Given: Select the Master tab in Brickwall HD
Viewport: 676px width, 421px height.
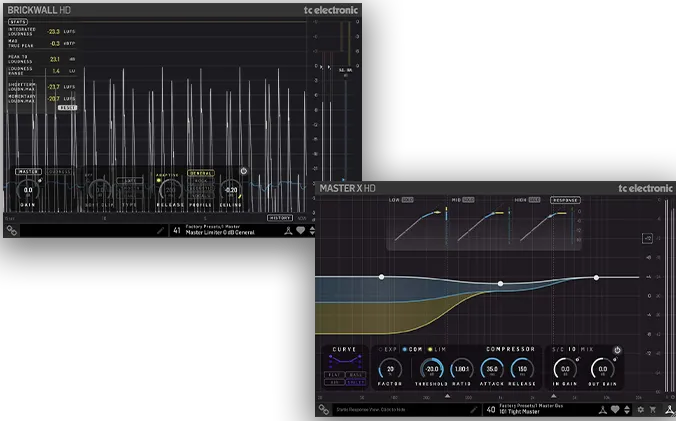Looking at the screenshot, I should coord(28,172).
